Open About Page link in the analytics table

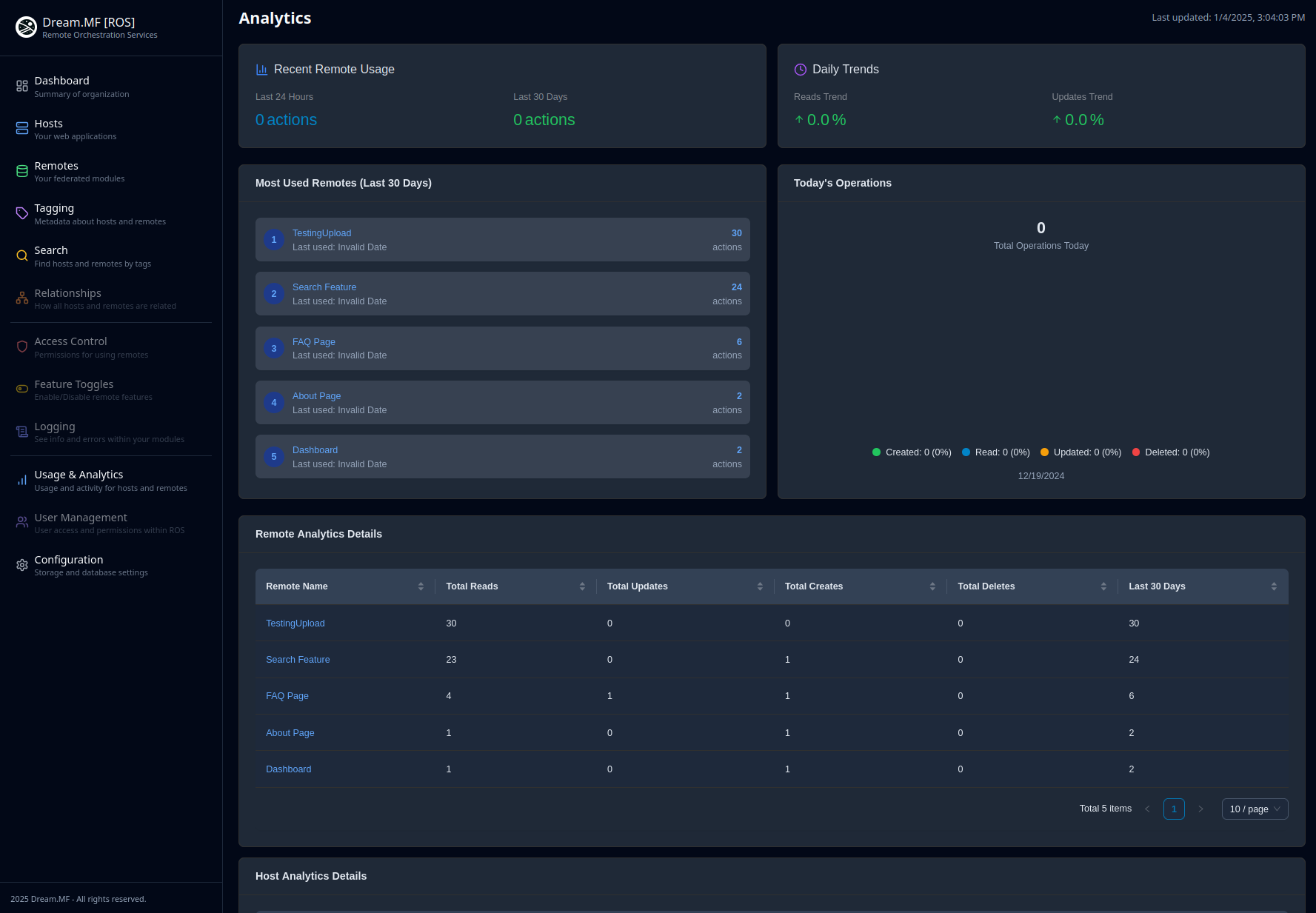290,733
